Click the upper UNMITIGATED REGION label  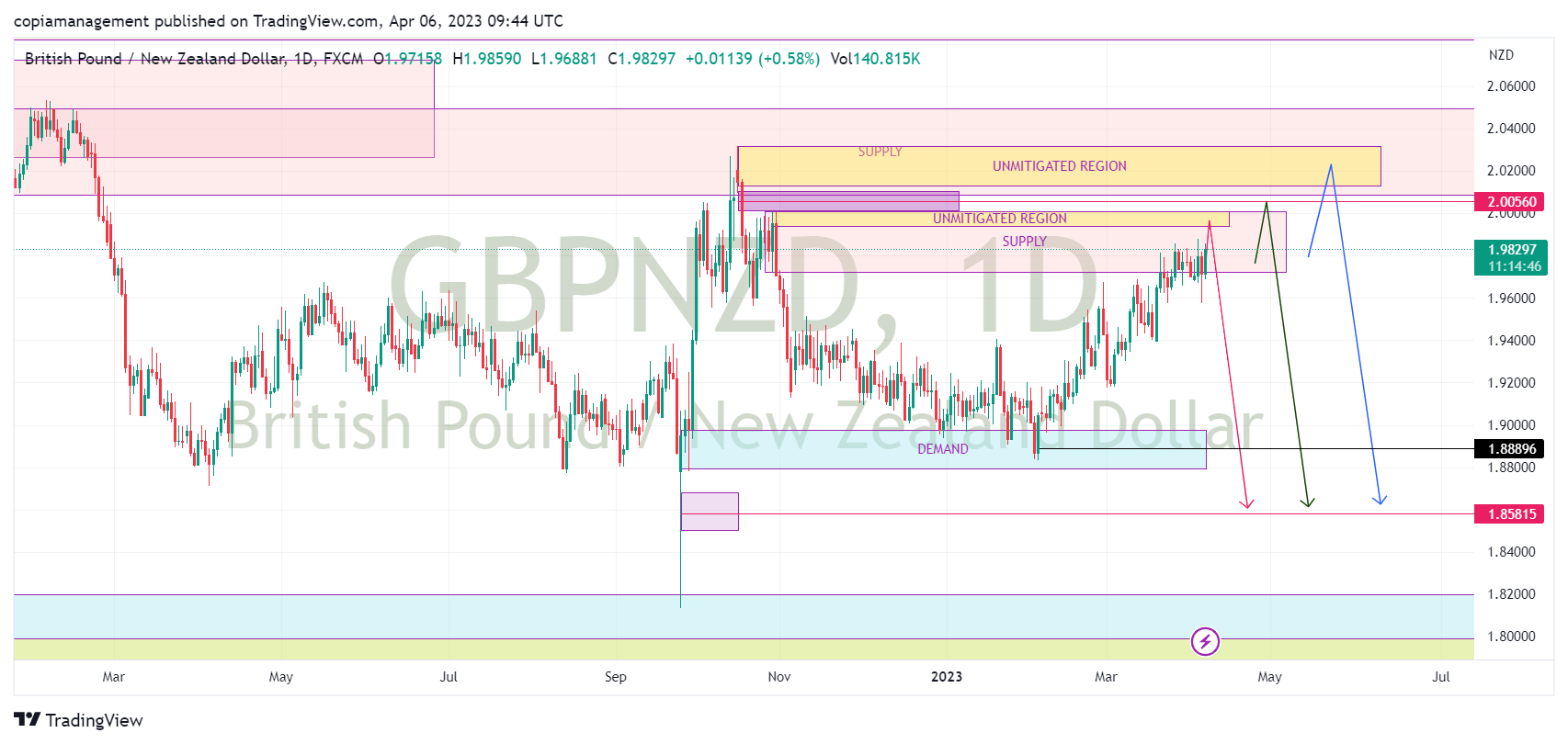tap(1059, 166)
